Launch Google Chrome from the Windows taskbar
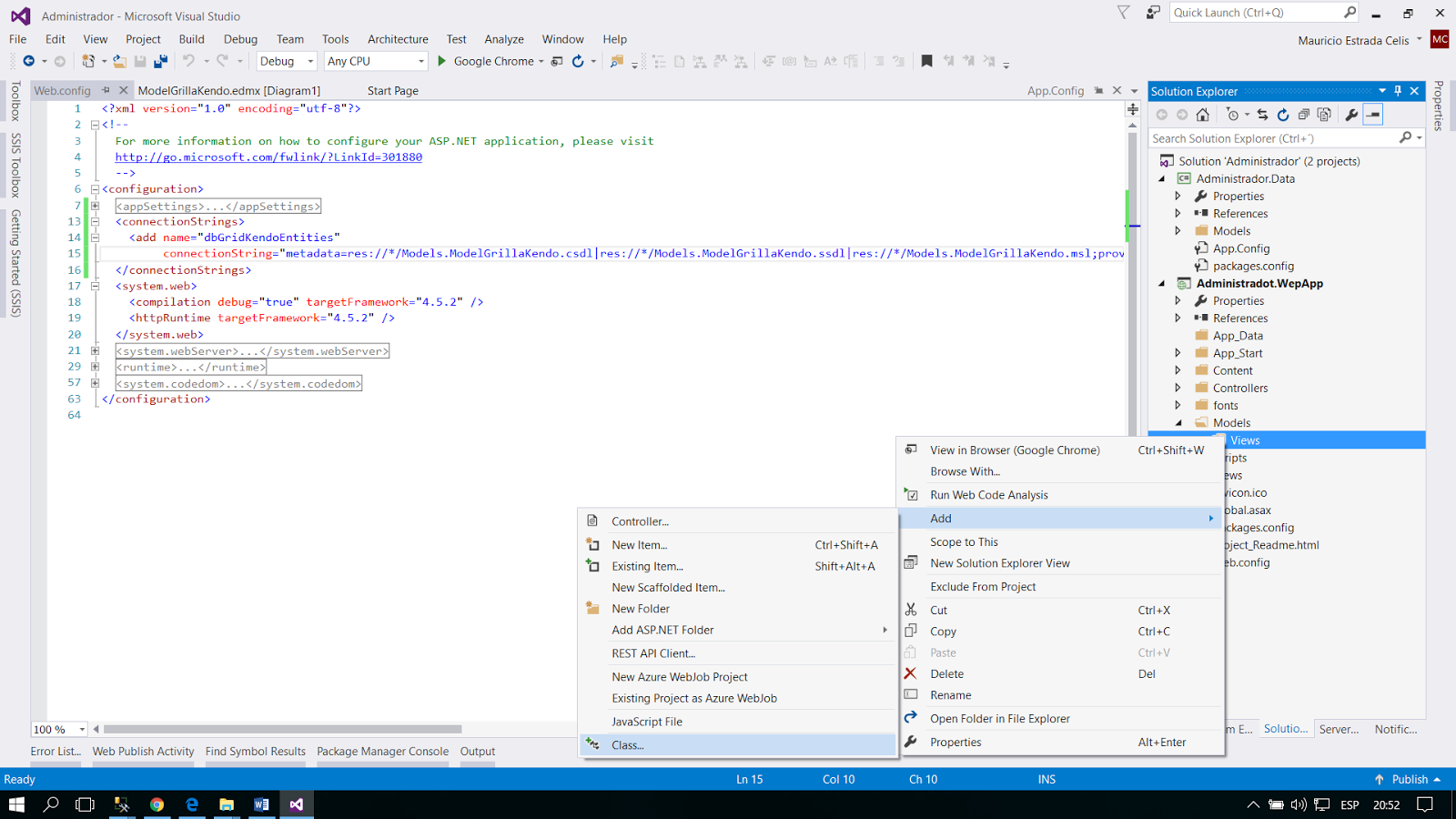Screen dimensions: 1456x819 click(157, 804)
